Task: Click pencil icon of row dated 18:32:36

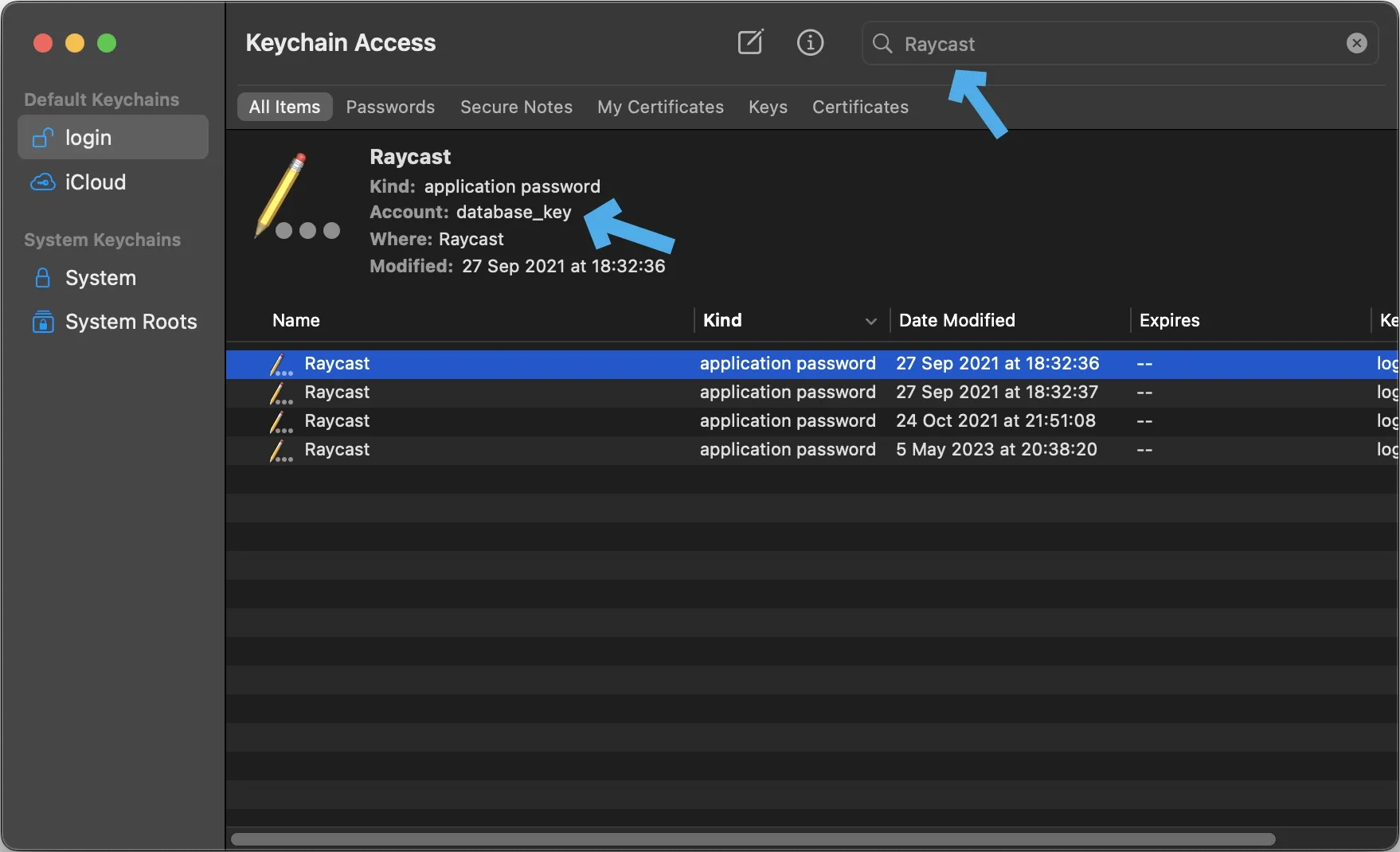Action: click(x=280, y=364)
